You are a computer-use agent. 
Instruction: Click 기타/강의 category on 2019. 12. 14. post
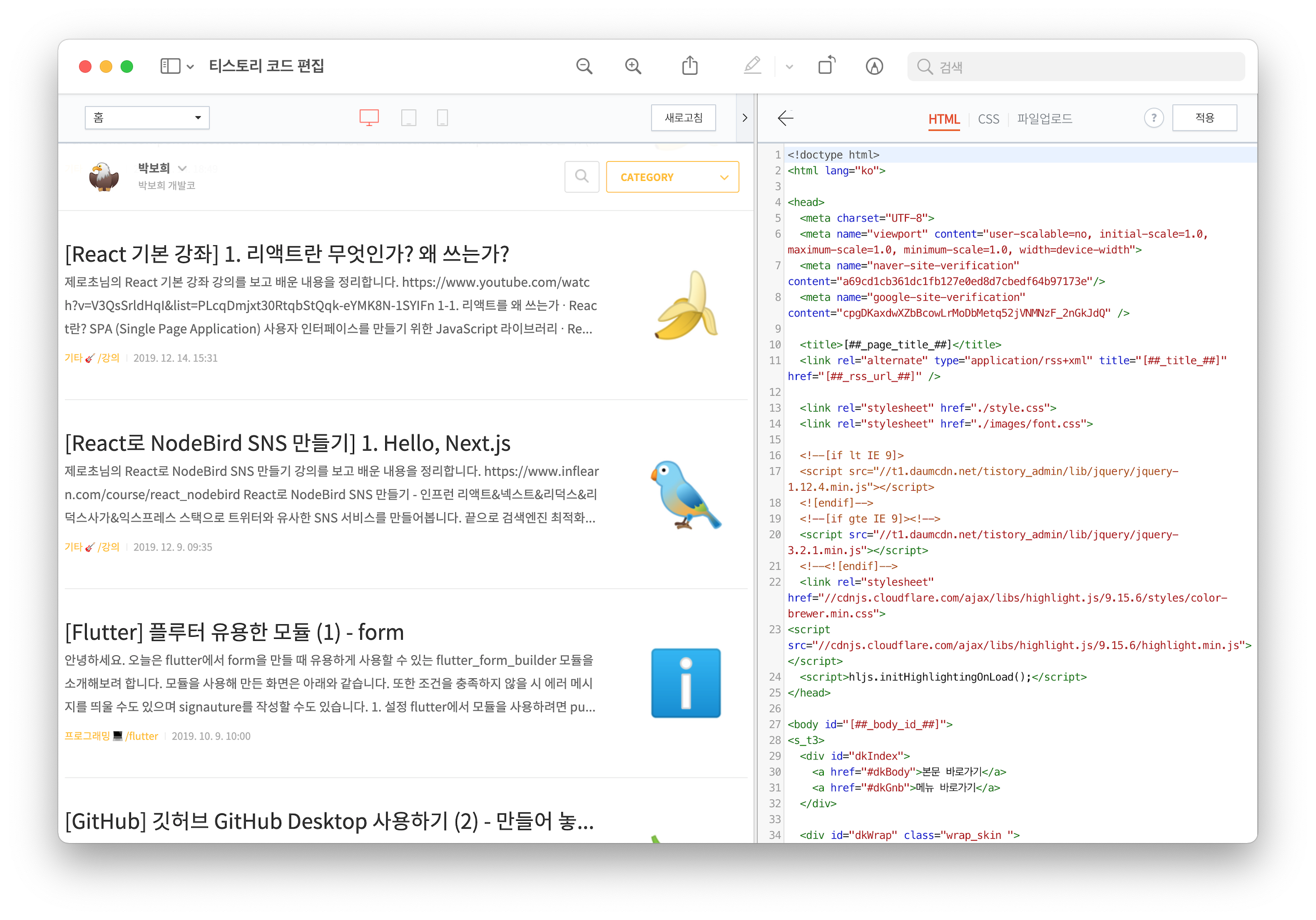click(91, 358)
